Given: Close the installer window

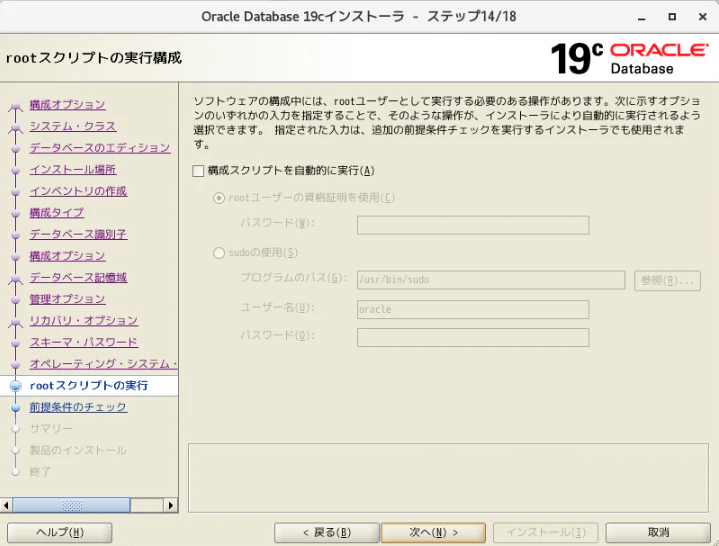Looking at the screenshot, I should click(x=702, y=17).
